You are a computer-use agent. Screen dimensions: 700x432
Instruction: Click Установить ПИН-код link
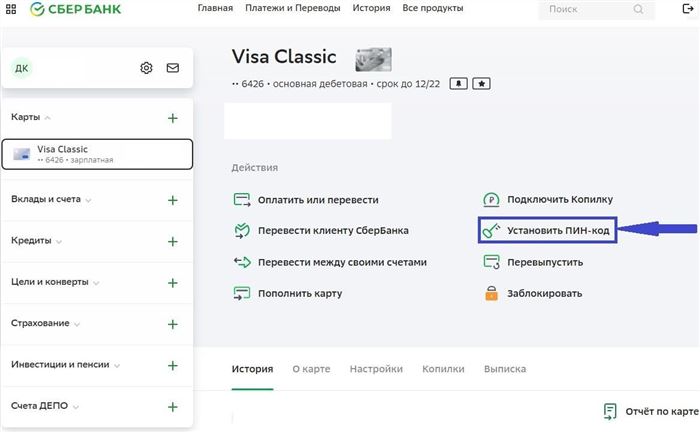(x=558, y=231)
